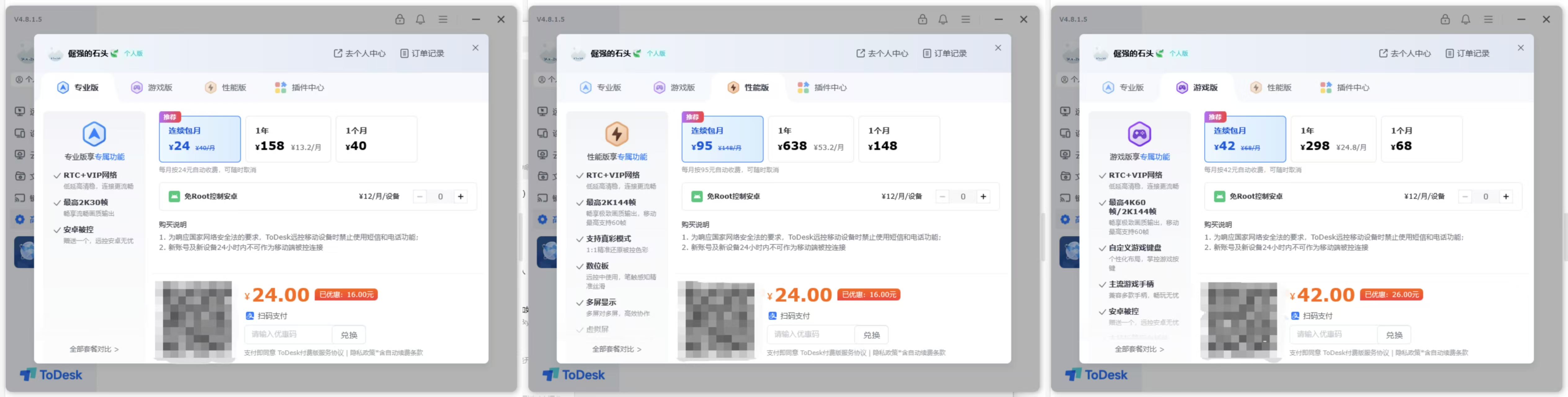The height and width of the screenshot is (397, 1568).
Task: Click 兑换 button beside the ¥42.00 price
Action: [1394, 335]
